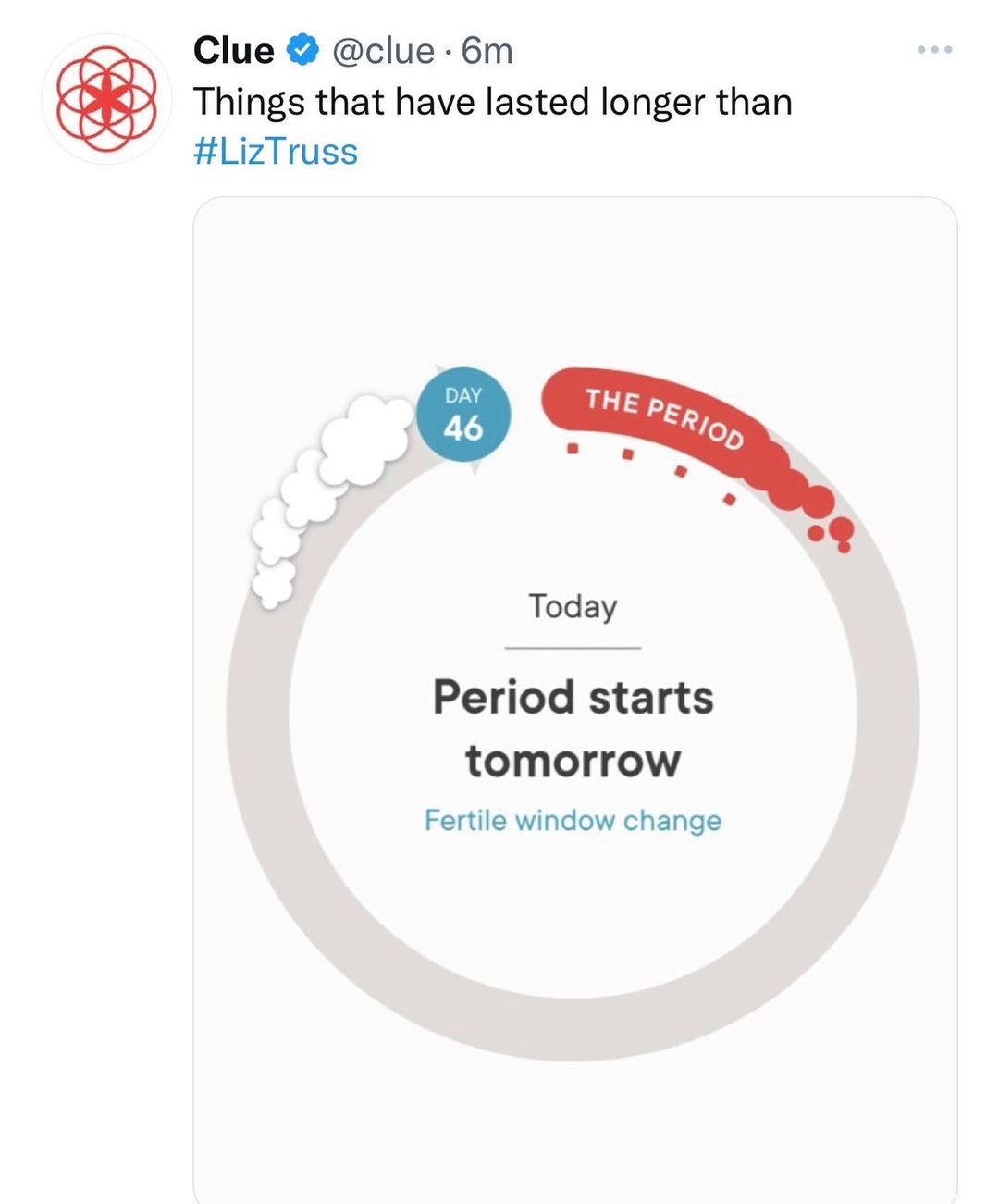
Task: Click the divider line below Today
Action: pos(573,648)
